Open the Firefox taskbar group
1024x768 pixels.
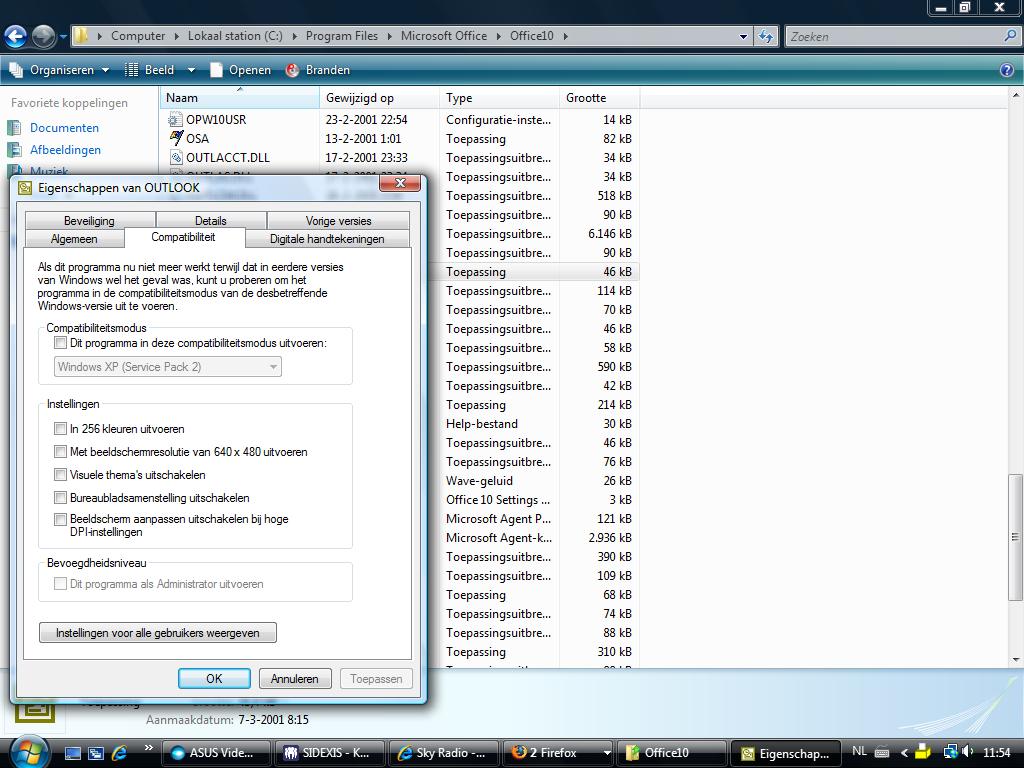(x=558, y=753)
